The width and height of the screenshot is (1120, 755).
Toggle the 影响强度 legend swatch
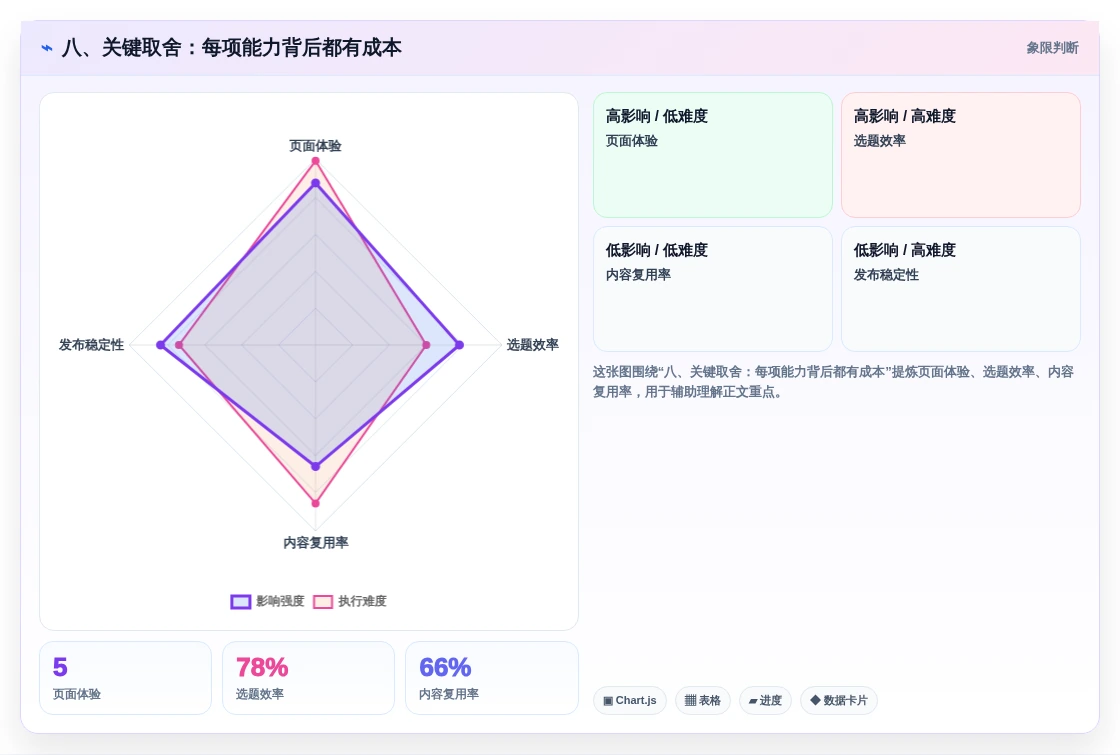(241, 601)
